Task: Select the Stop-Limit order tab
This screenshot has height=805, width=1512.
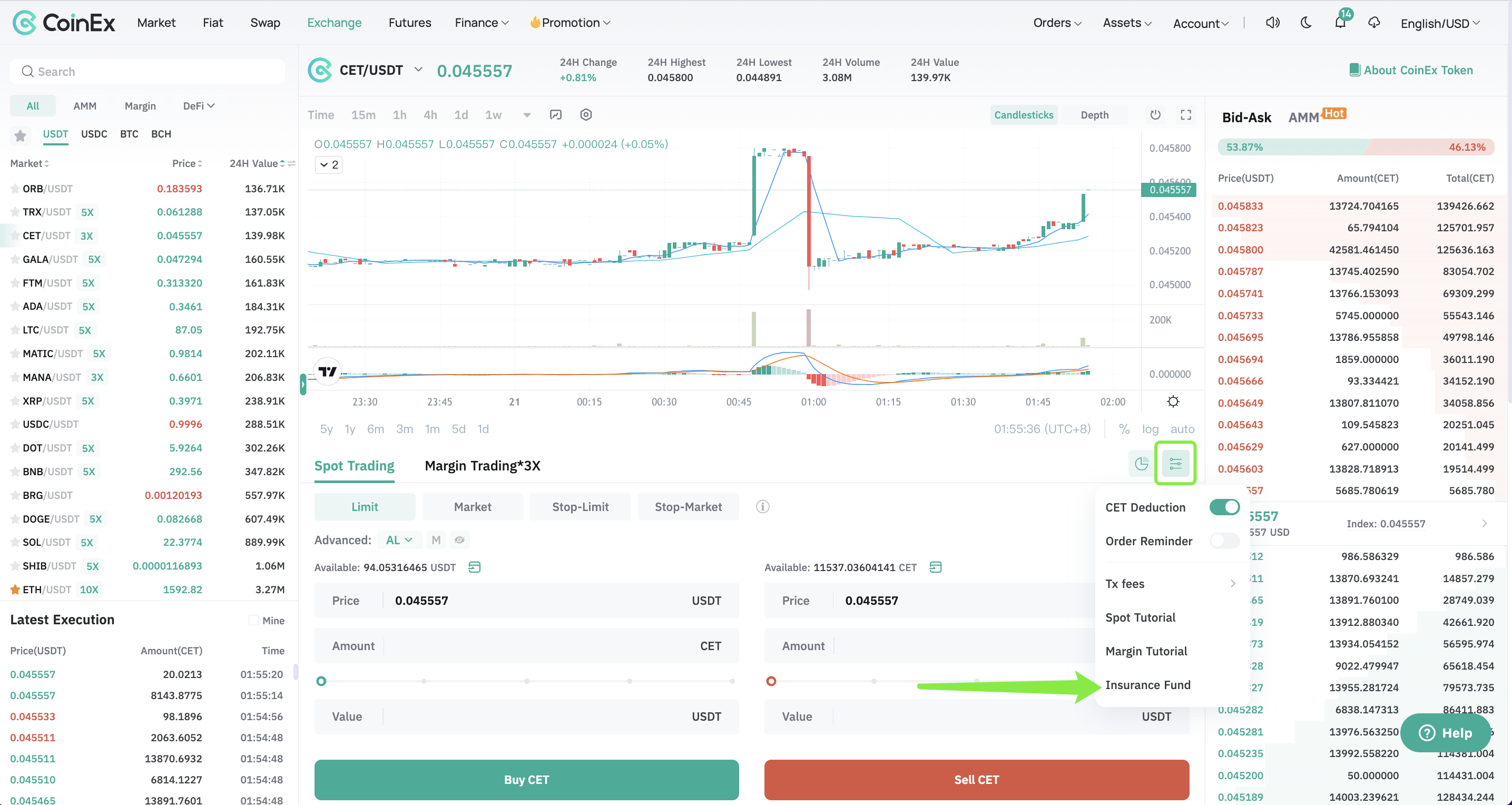Action: 580,507
